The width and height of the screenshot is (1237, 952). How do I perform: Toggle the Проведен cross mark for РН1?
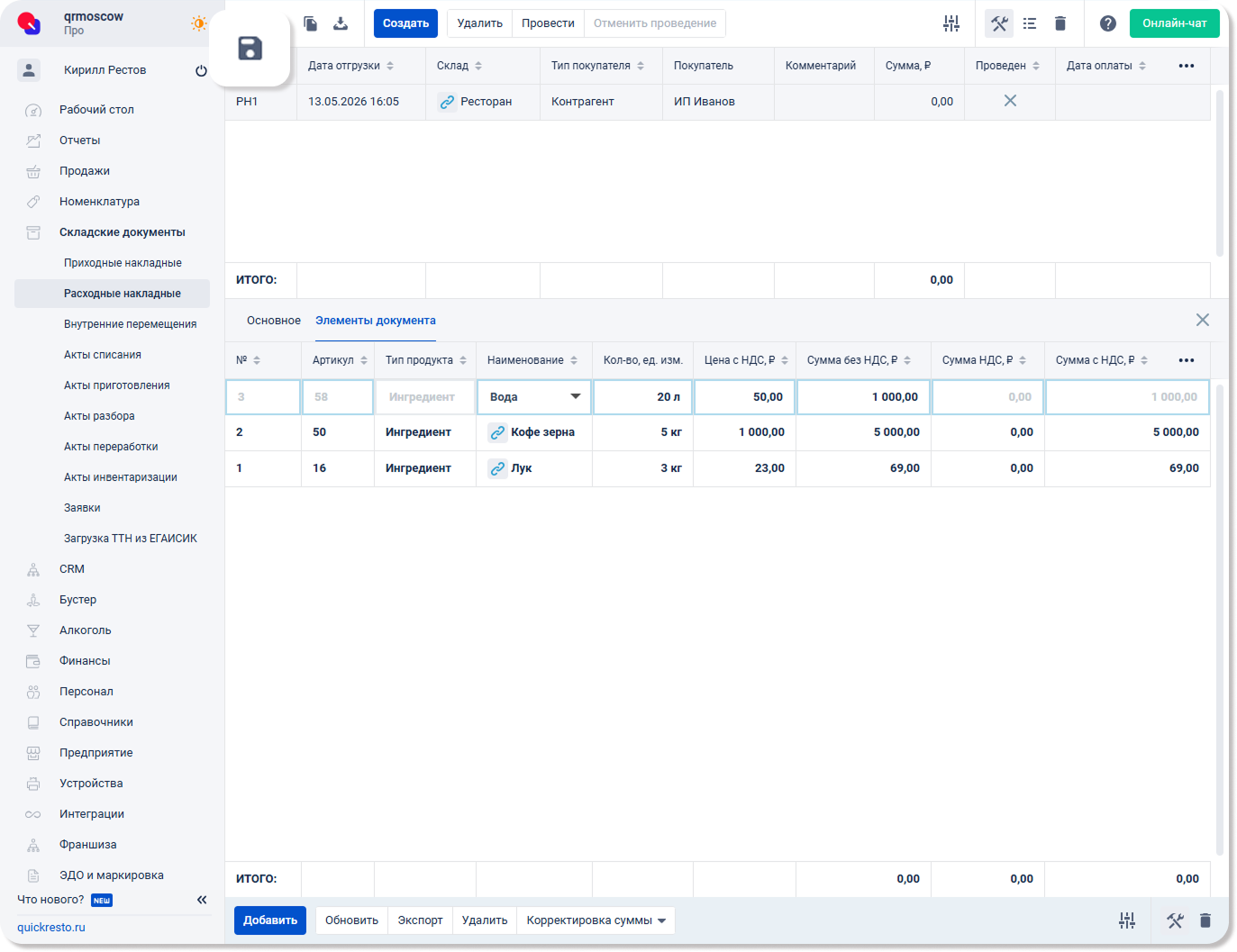[1010, 101]
